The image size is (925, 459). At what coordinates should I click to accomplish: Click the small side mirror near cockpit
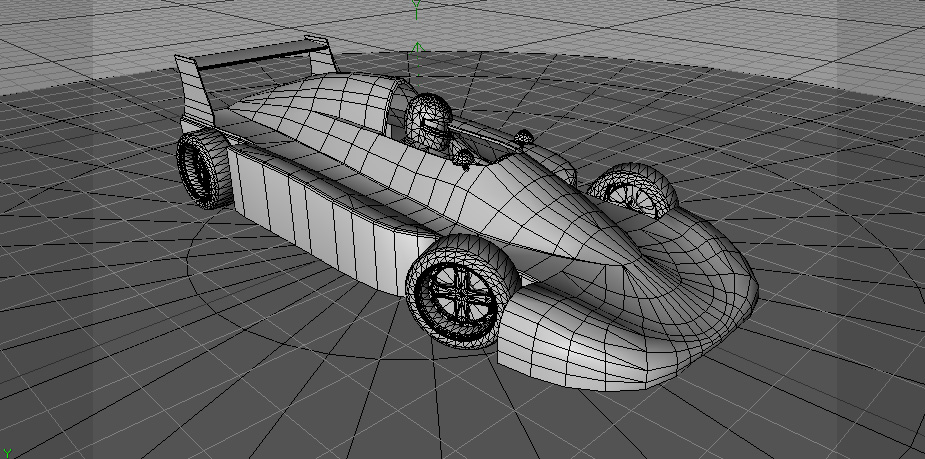[x=524, y=137]
